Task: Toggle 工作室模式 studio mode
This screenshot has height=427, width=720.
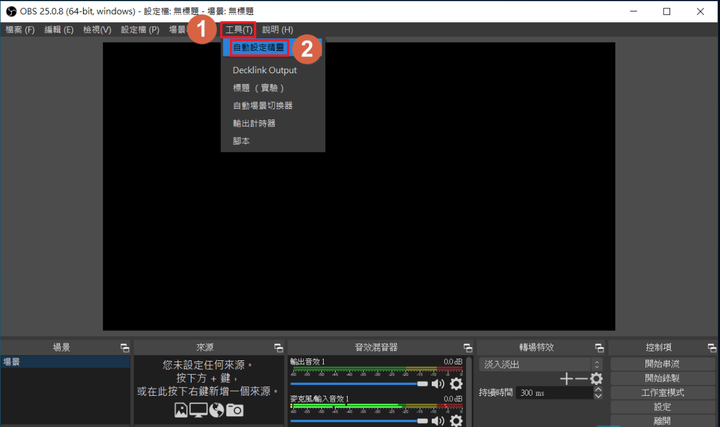Action: point(663,393)
